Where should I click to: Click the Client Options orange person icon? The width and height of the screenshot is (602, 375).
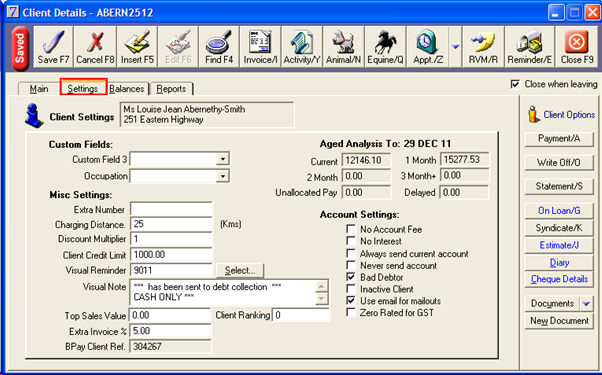click(533, 114)
